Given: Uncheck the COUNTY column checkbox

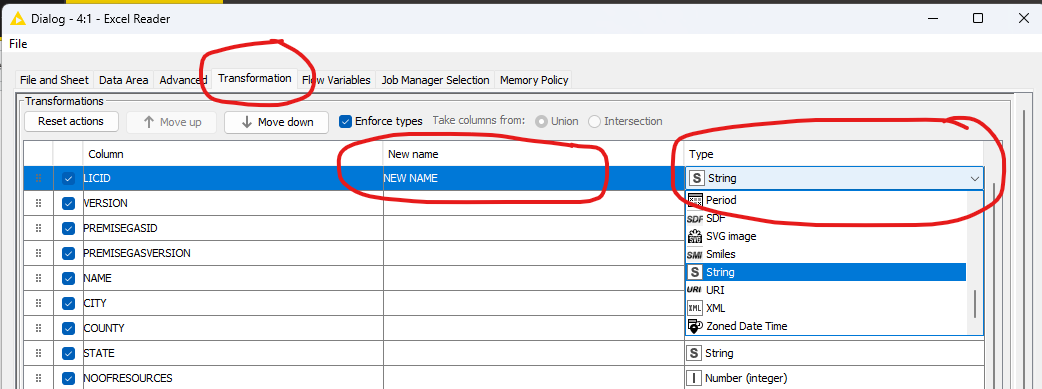Looking at the screenshot, I should point(68,328).
